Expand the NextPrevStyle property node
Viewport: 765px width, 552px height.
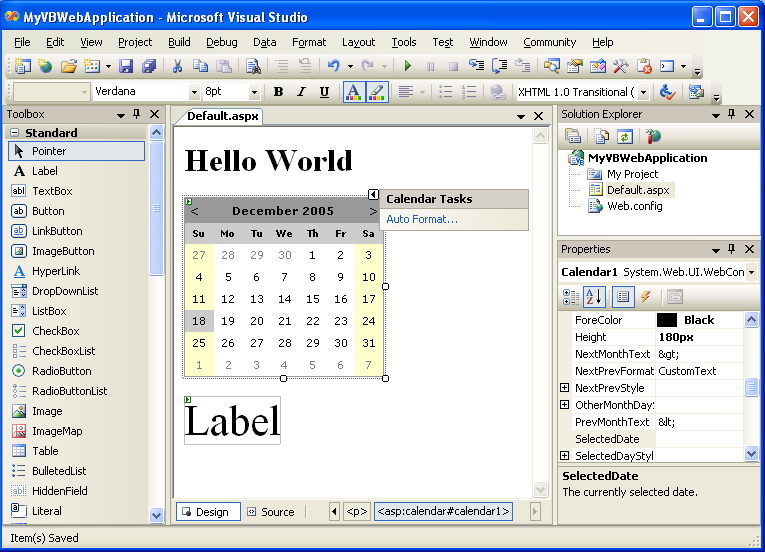coord(565,388)
